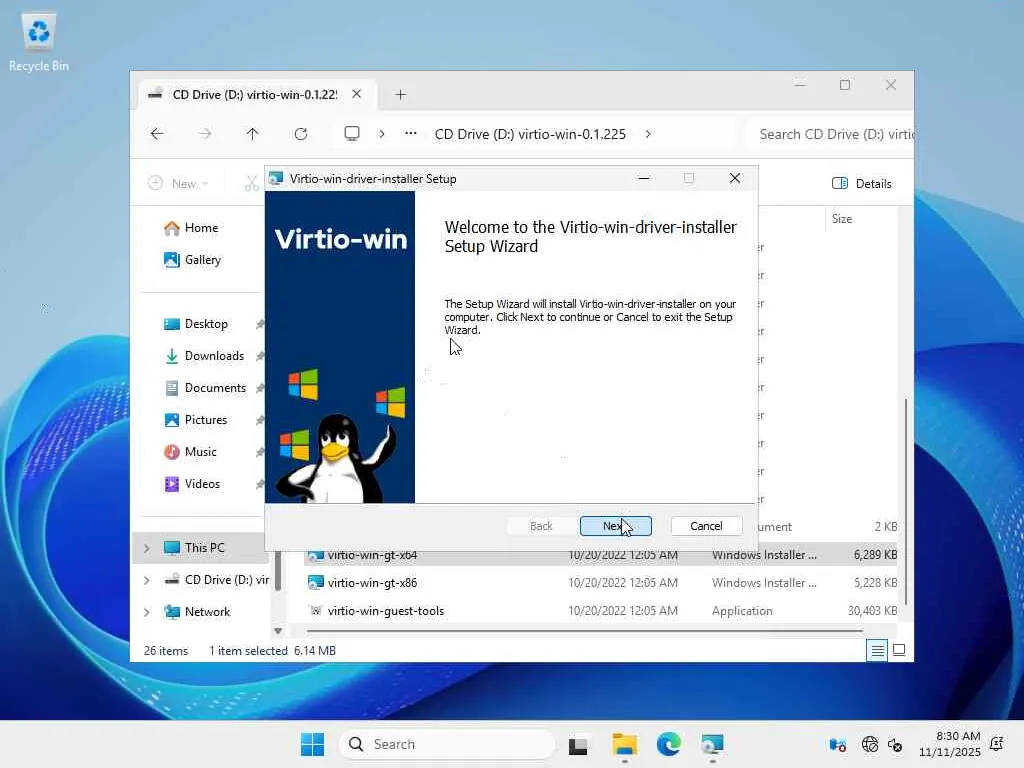Click the file list horizontal scrollbar
Image resolution: width=1024 pixels, height=768 pixels.
coord(584,631)
